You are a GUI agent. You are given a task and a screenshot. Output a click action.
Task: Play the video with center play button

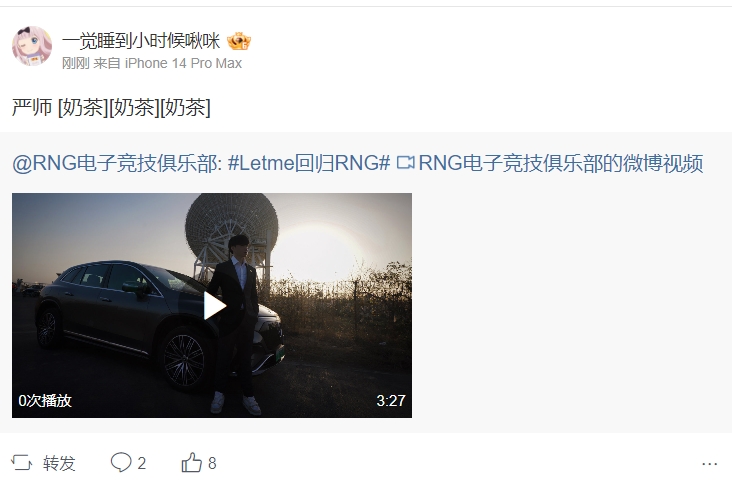click(x=214, y=306)
